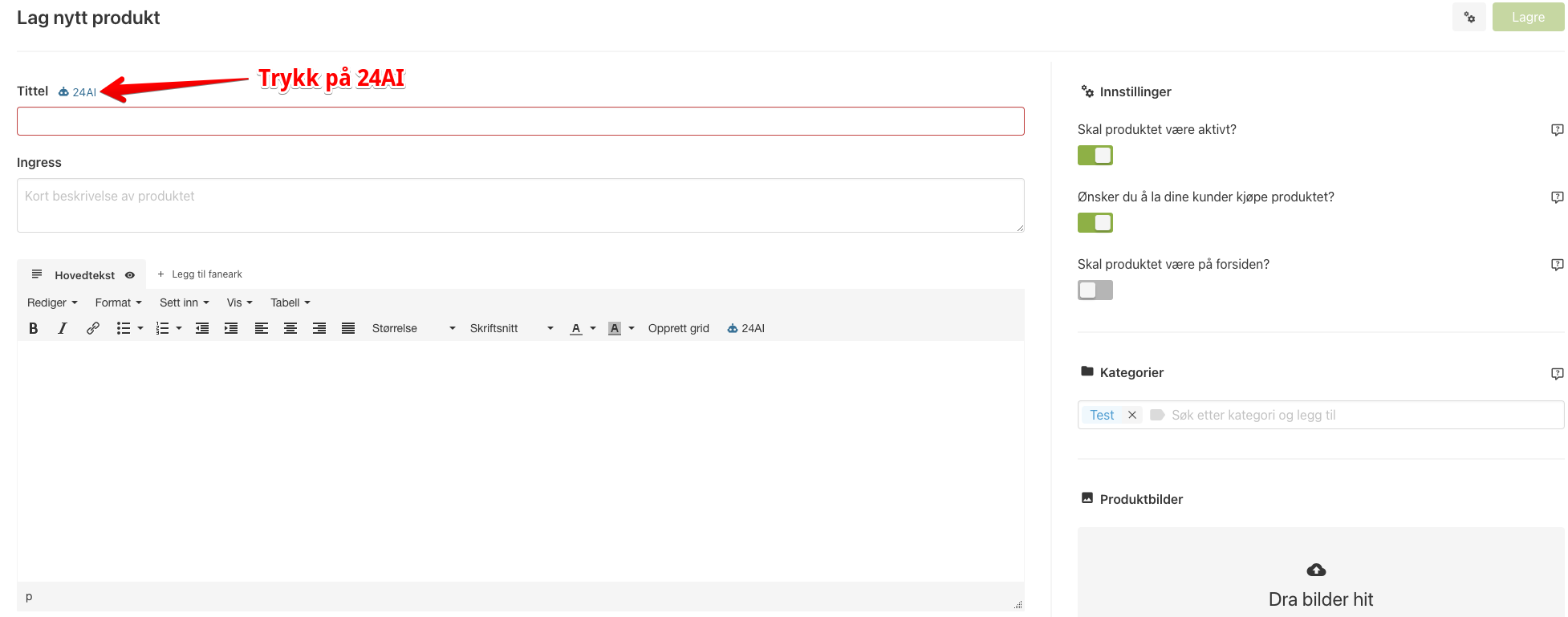The image size is (1568, 617).
Task: Apply bold formatting in editor toolbar
Action: point(34,328)
